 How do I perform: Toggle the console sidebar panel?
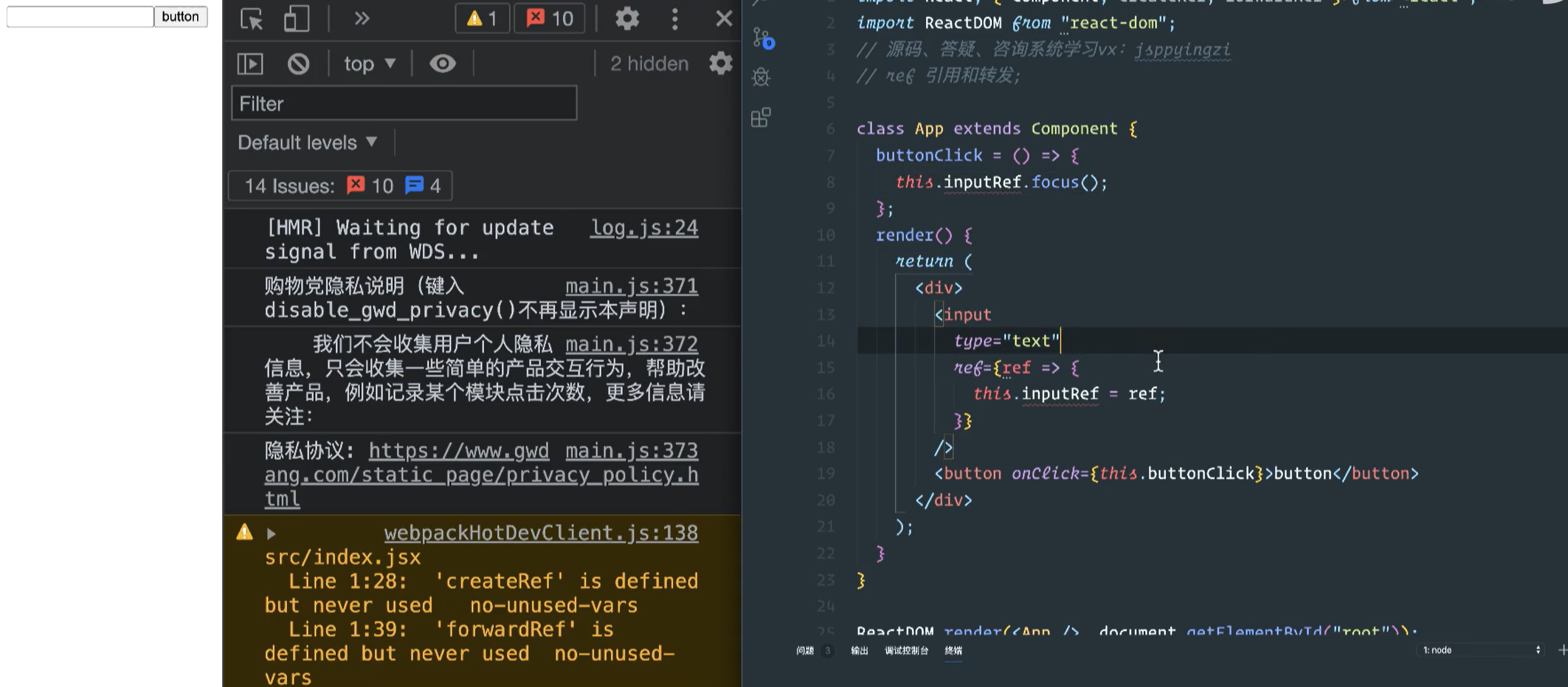click(x=251, y=63)
